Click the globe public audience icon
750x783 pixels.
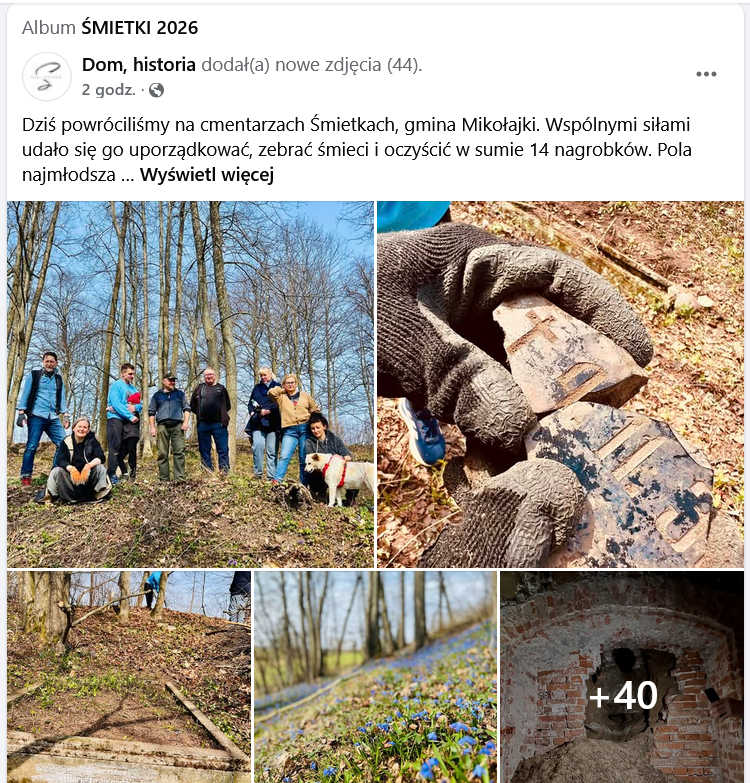(156, 90)
